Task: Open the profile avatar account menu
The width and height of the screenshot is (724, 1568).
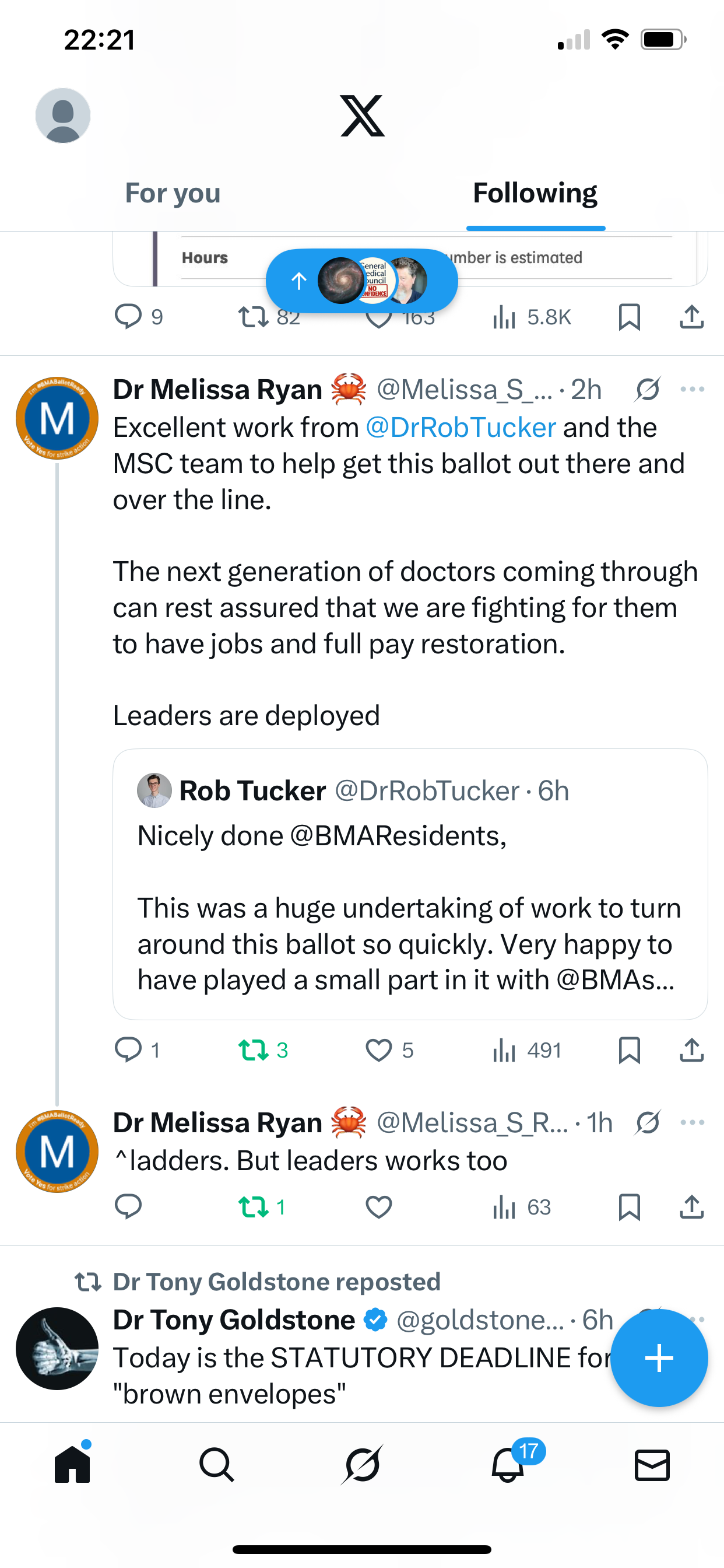Action: tap(63, 115)
